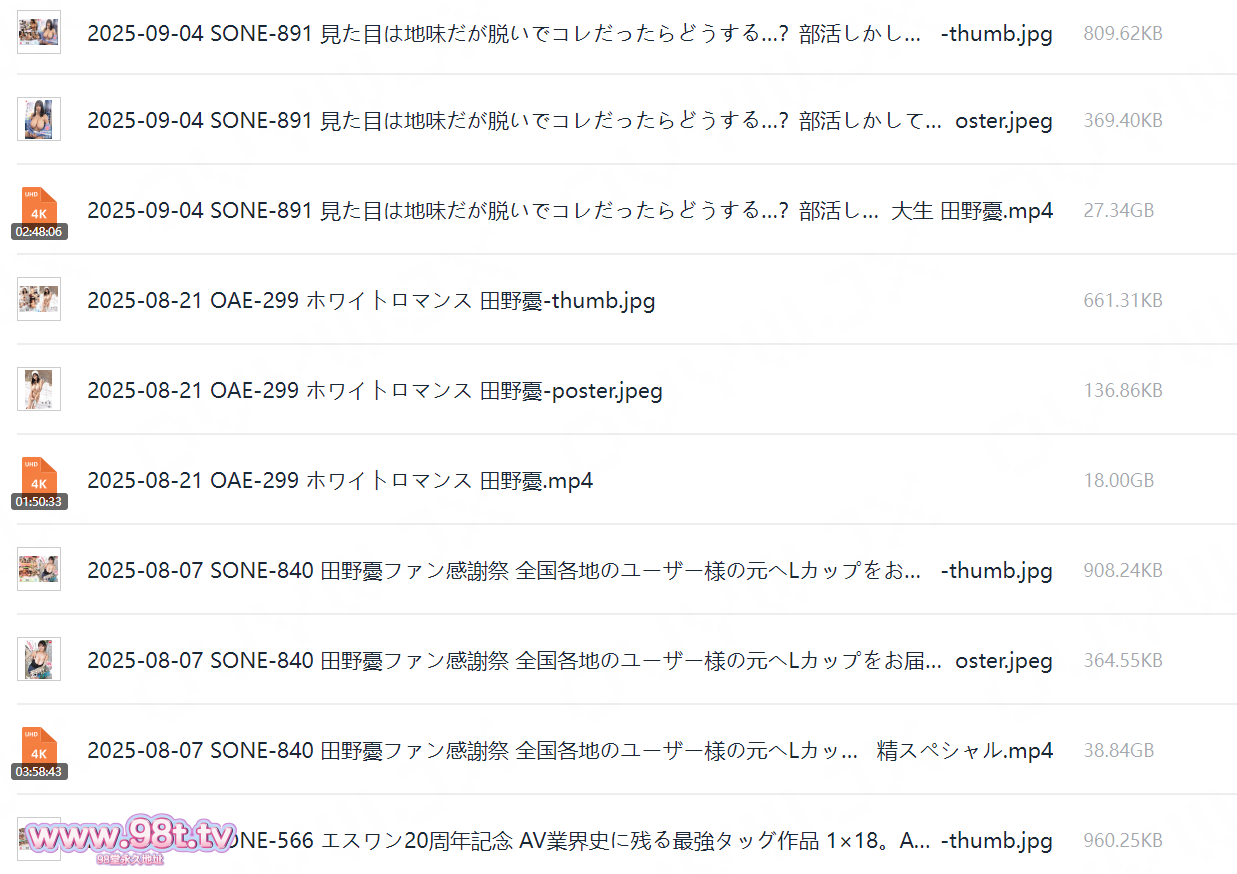The height and width of the screenshot is (874, 1237).
Task: Click the OAE-299 thumb.jpg file name
Action: click(x=371, y=301)
